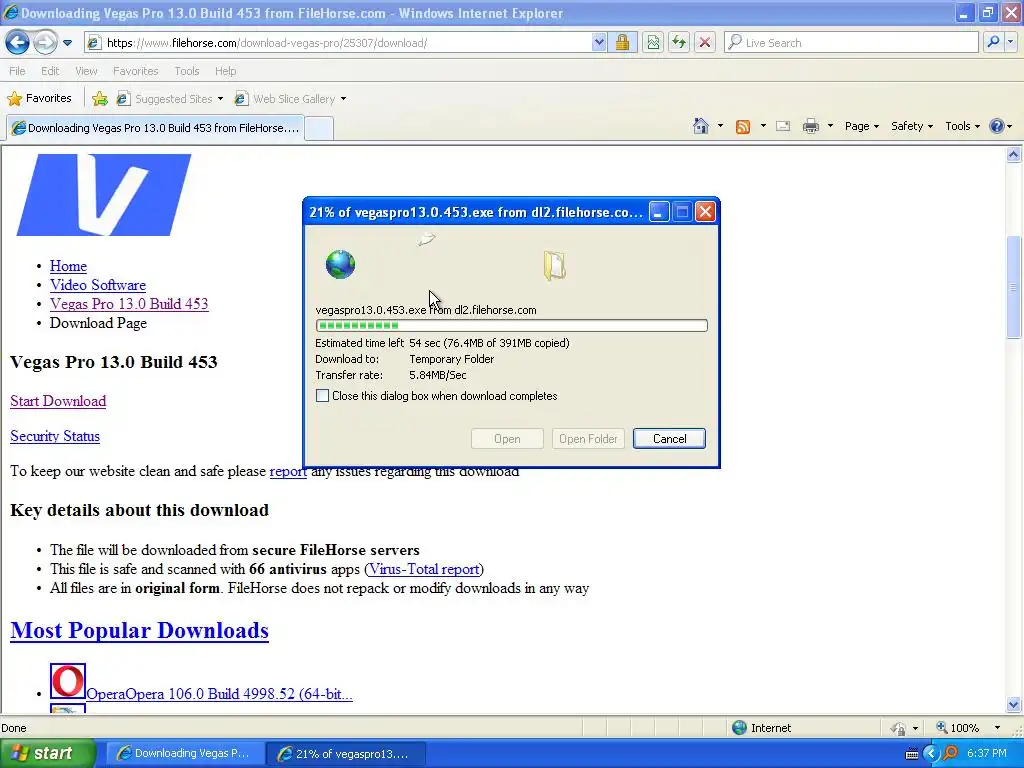Open the Favorites menu

click(x=135, y=71)
